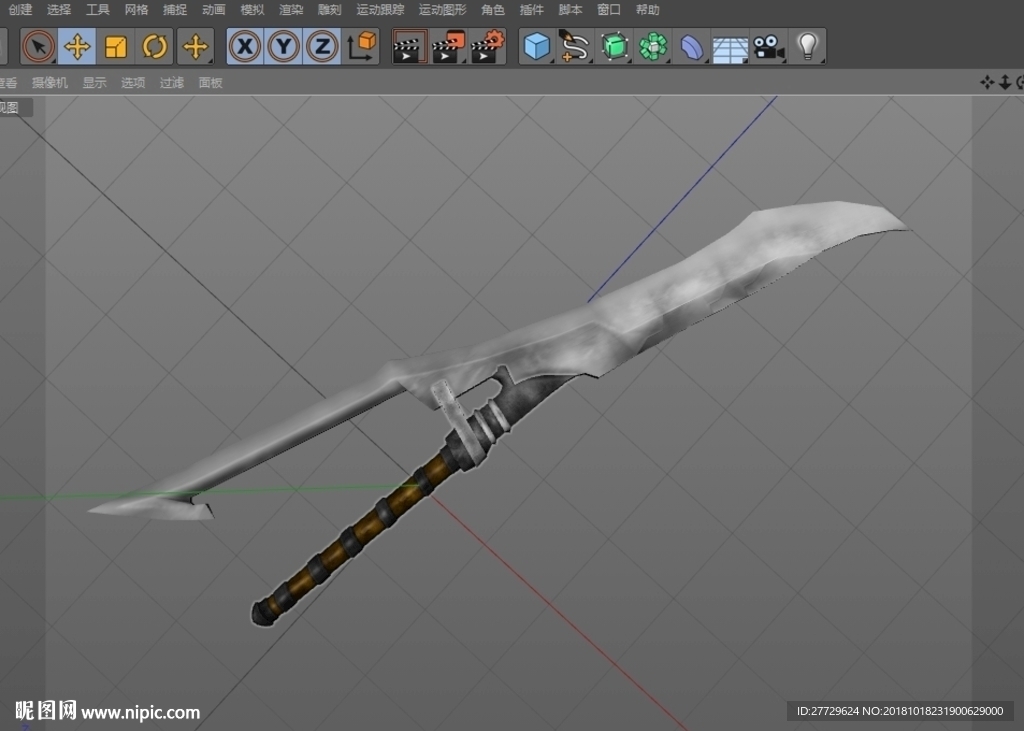Viewport: 1024px width, 731px height.
Task: Open the 运动图形 menu
Action: (x=442, y=10)
